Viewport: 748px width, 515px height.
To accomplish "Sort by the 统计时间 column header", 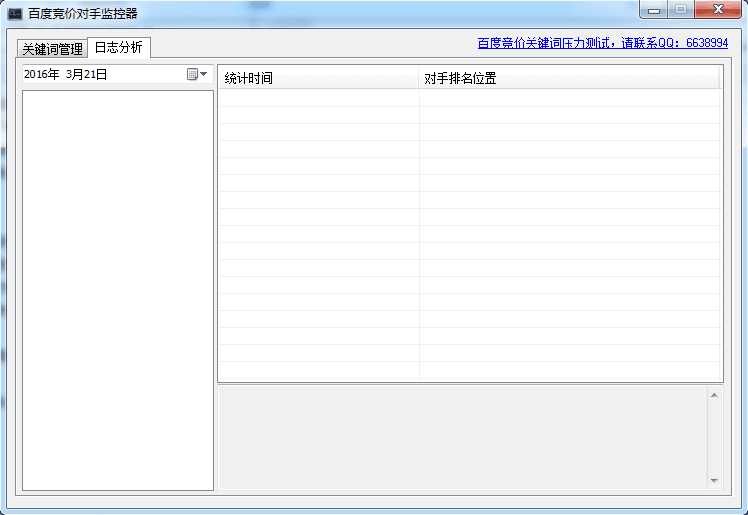I will [x=318, y=79].
